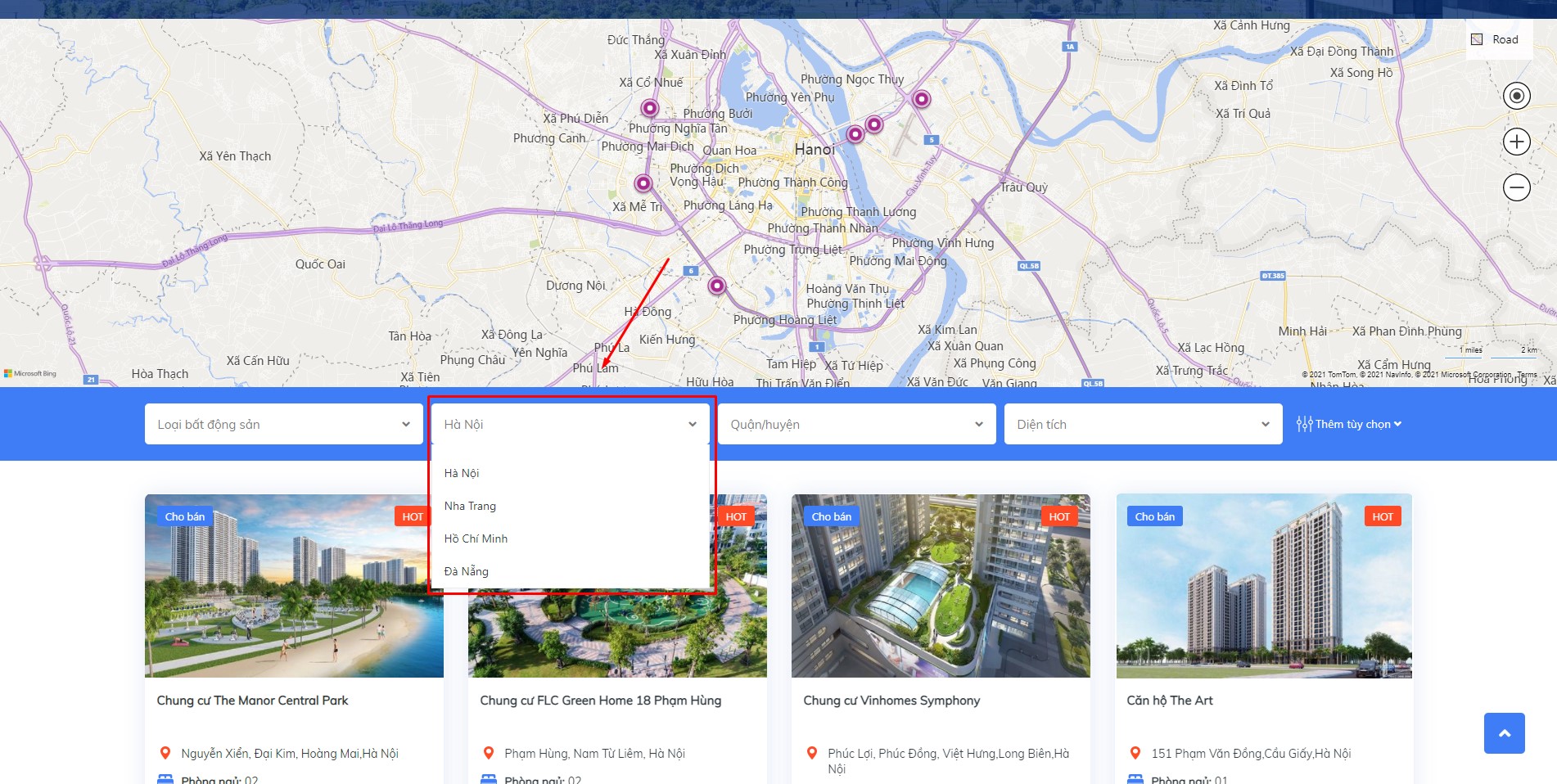Image resolution: width=1557 pixels, height=784 pixels.
Task: Open the Quận/huyện district dropdown
Action: tap(857, 424)
